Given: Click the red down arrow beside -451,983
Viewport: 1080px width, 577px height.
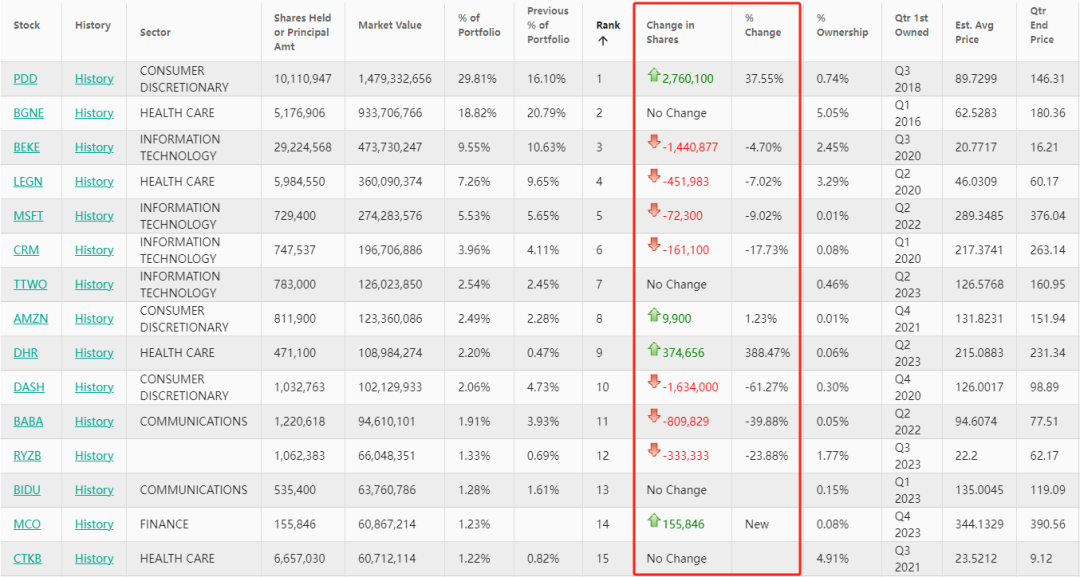Looking at the screenshot, I should tap(654, 177).
